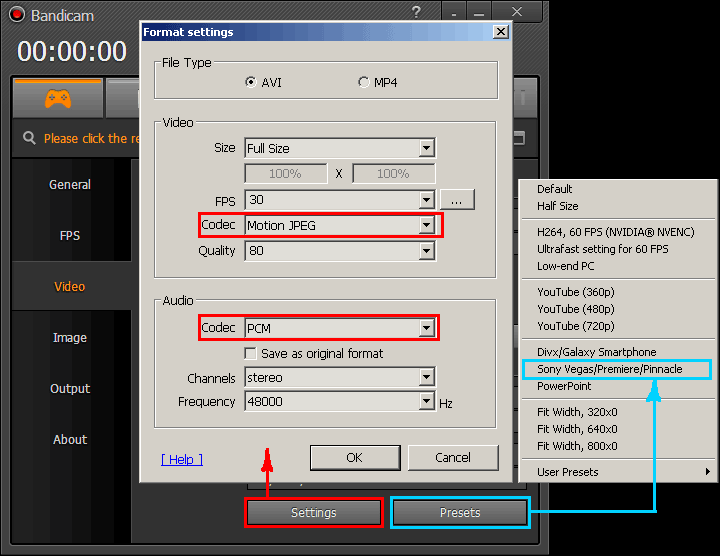Confirm with the OK button

355,458
